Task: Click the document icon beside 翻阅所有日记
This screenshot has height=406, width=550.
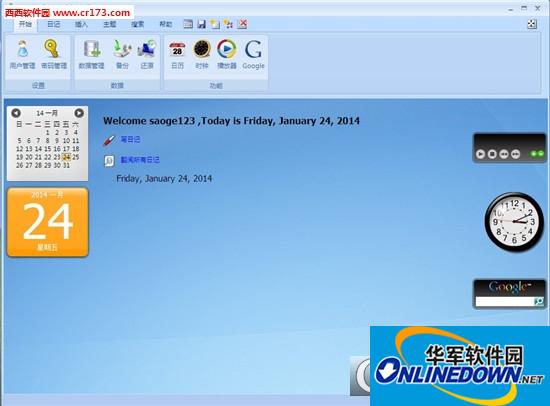Action: coord(109,161)
